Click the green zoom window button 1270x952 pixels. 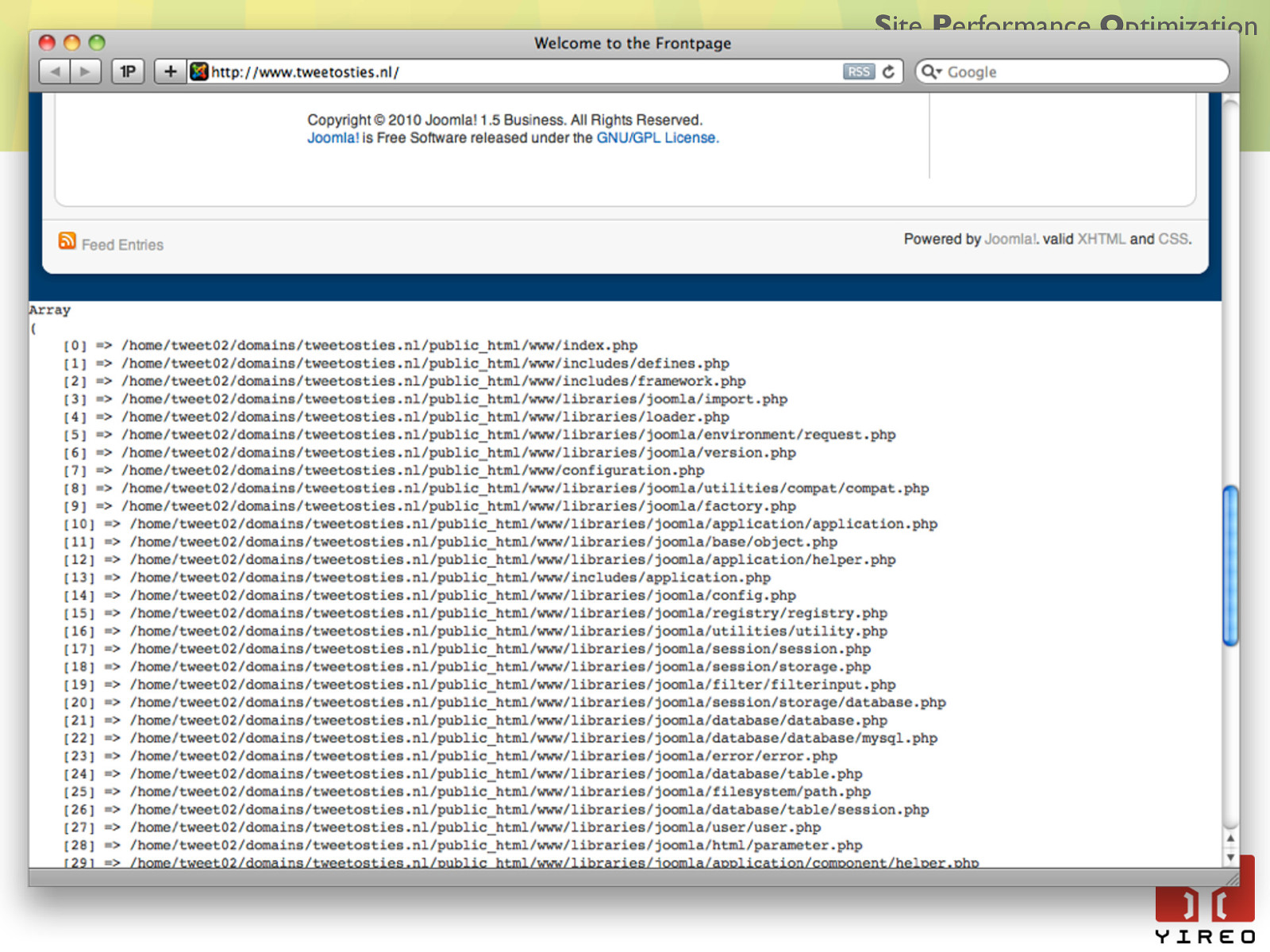[x=97, y=43]
